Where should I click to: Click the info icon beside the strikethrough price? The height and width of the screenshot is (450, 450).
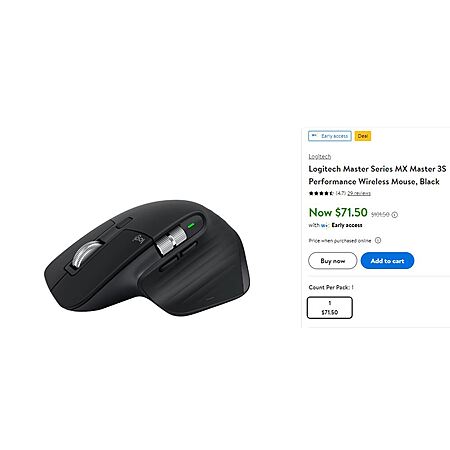point(395,215)
